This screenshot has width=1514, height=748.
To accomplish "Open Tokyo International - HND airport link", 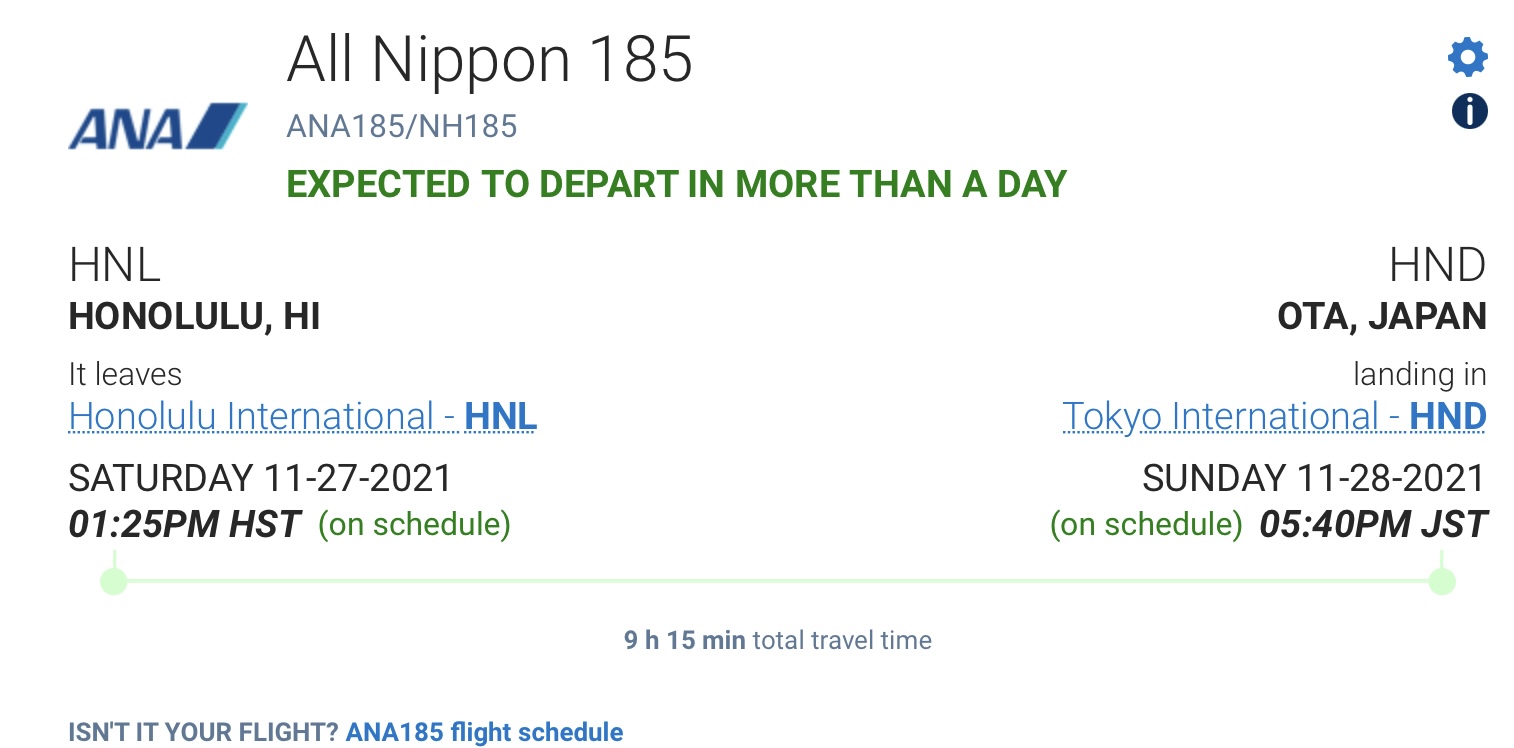I will tap(1273, 416).
